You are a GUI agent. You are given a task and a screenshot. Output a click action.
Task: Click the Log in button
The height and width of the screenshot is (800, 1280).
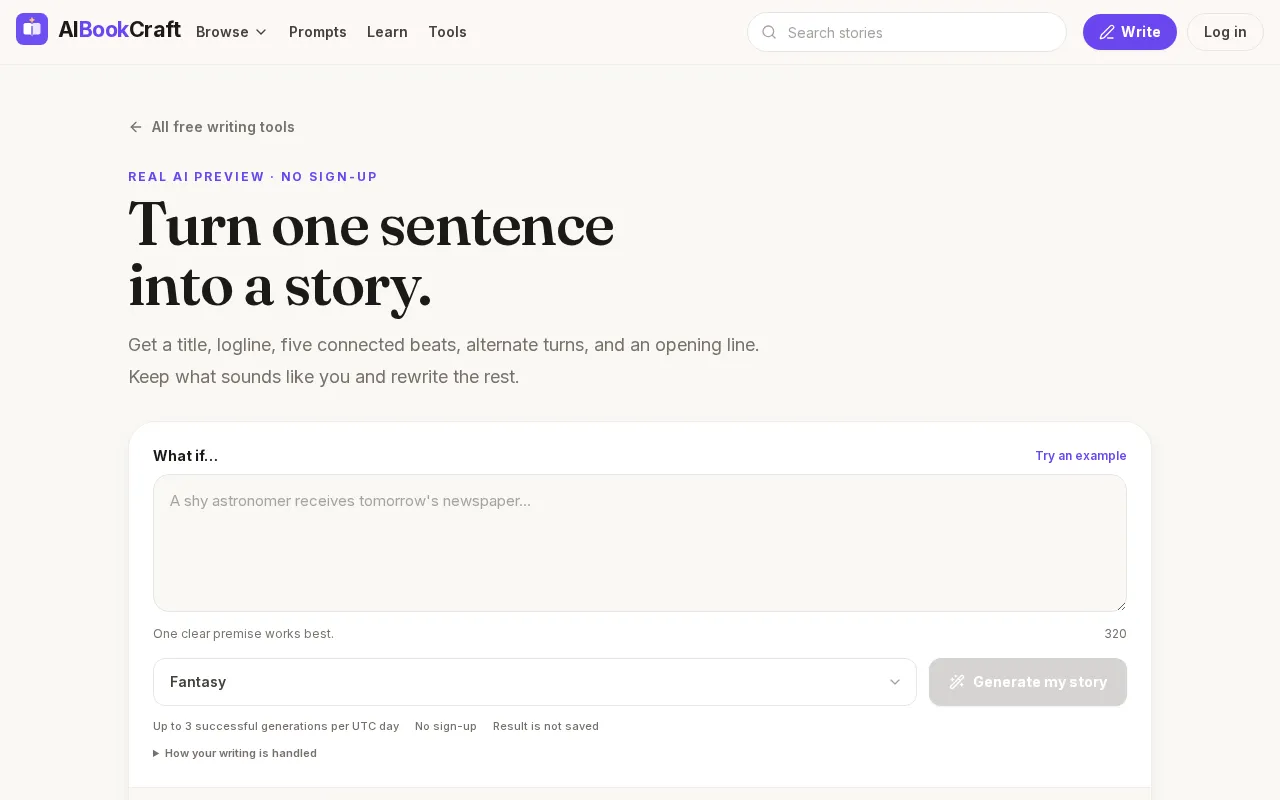1225,32
